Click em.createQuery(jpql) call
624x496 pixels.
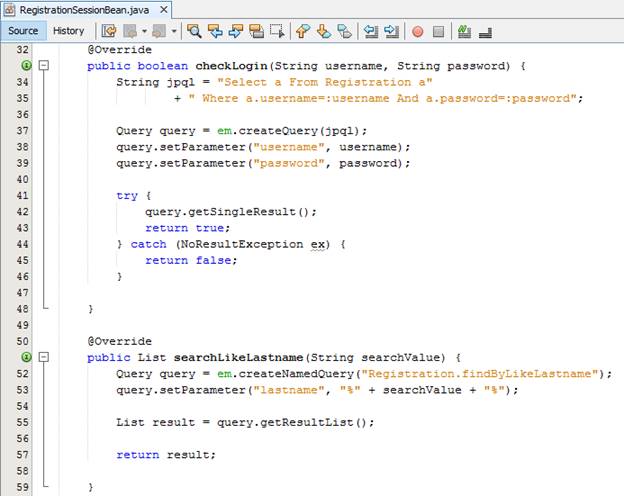pos(290,131)
